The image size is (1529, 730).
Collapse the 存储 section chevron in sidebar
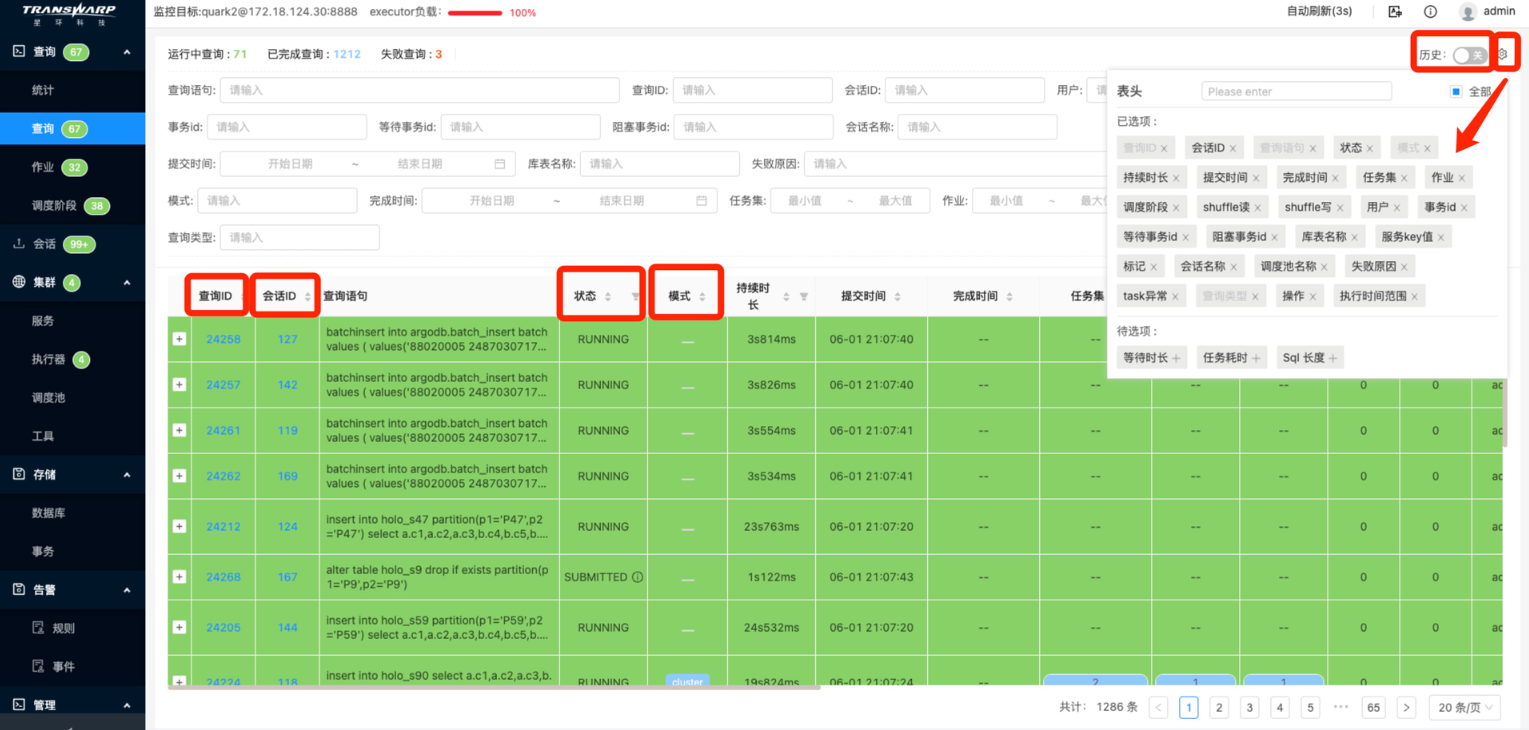pos(126,475)
